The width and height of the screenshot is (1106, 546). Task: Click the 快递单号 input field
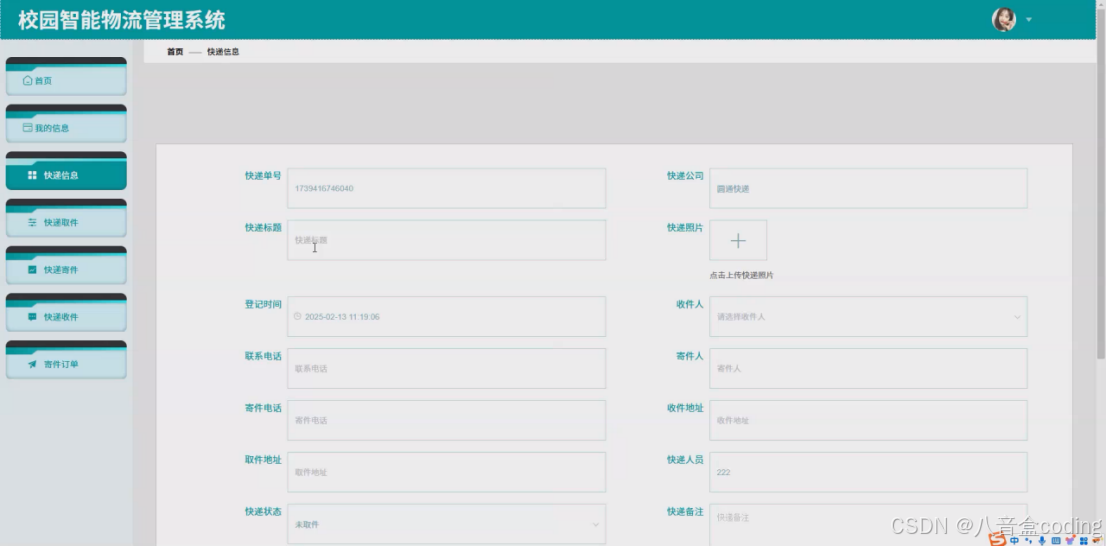446,188
